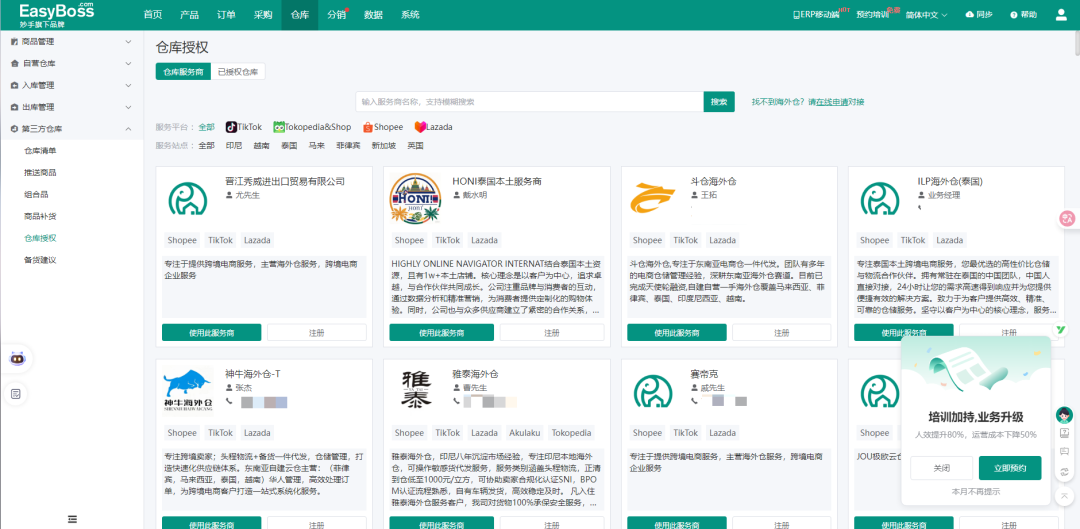Click 预约培训 in header
This screenshot has height=529, width=1080.
872,14
